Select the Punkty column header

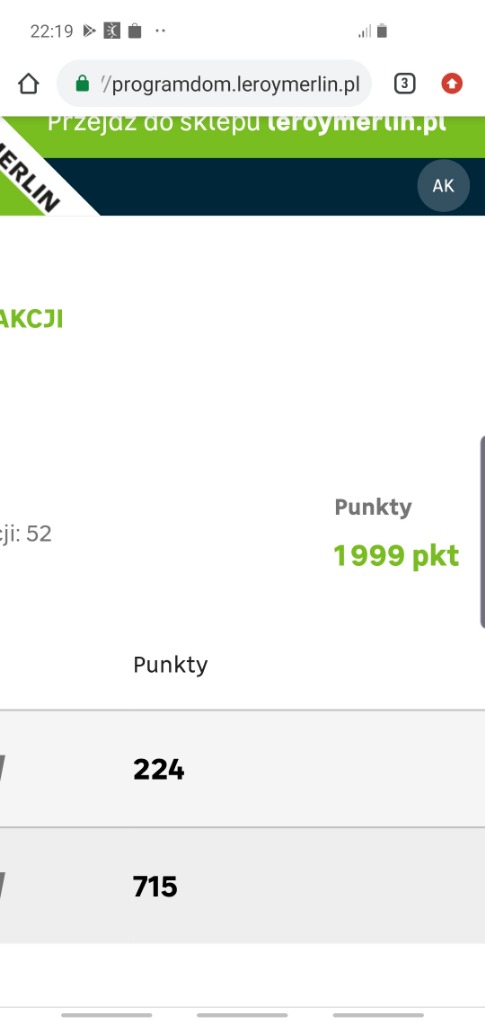coord(170,665)
